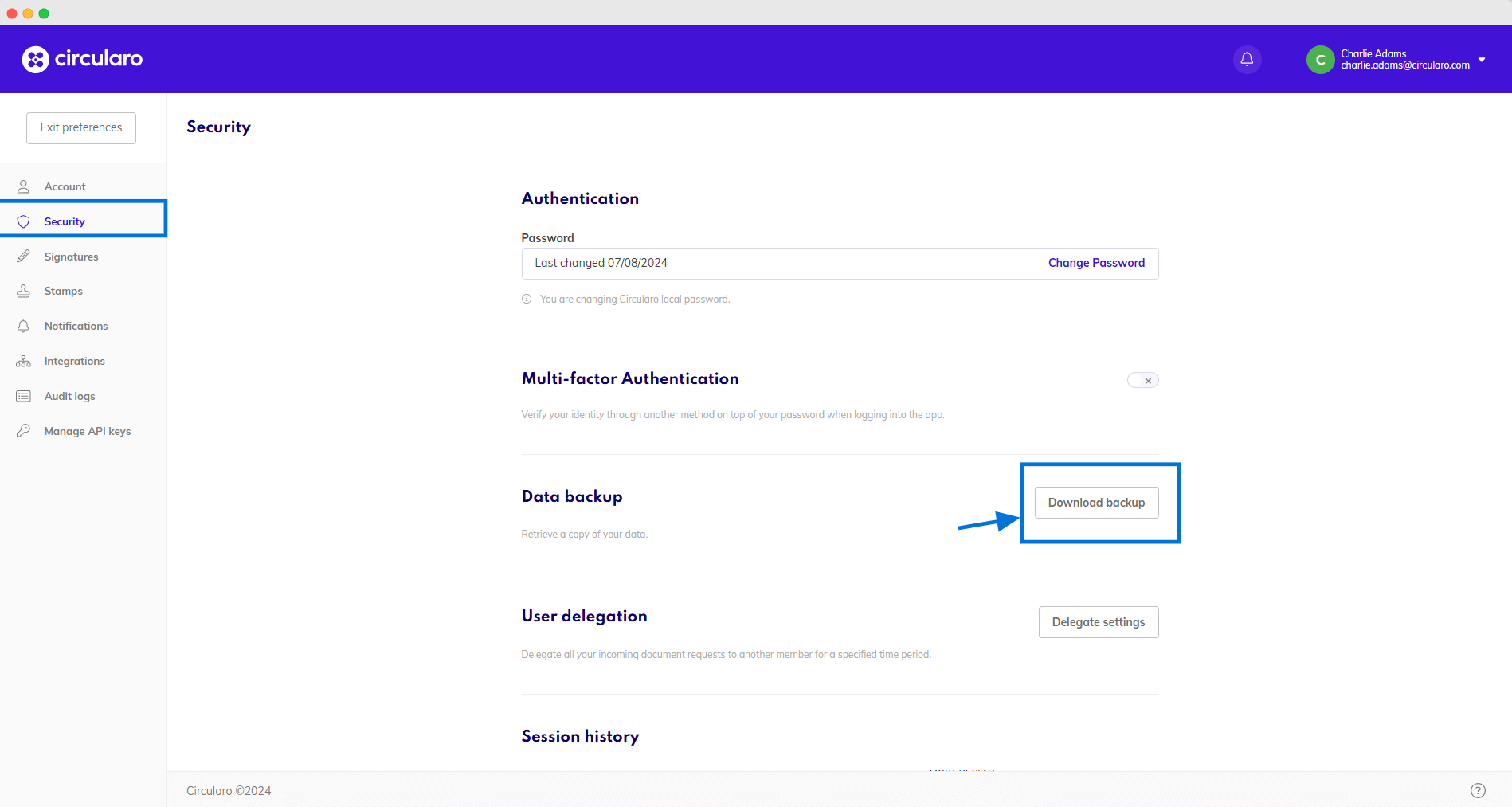Open the Account preferences section
Screen dimensions: 1512x807
[x=65, y=187]
